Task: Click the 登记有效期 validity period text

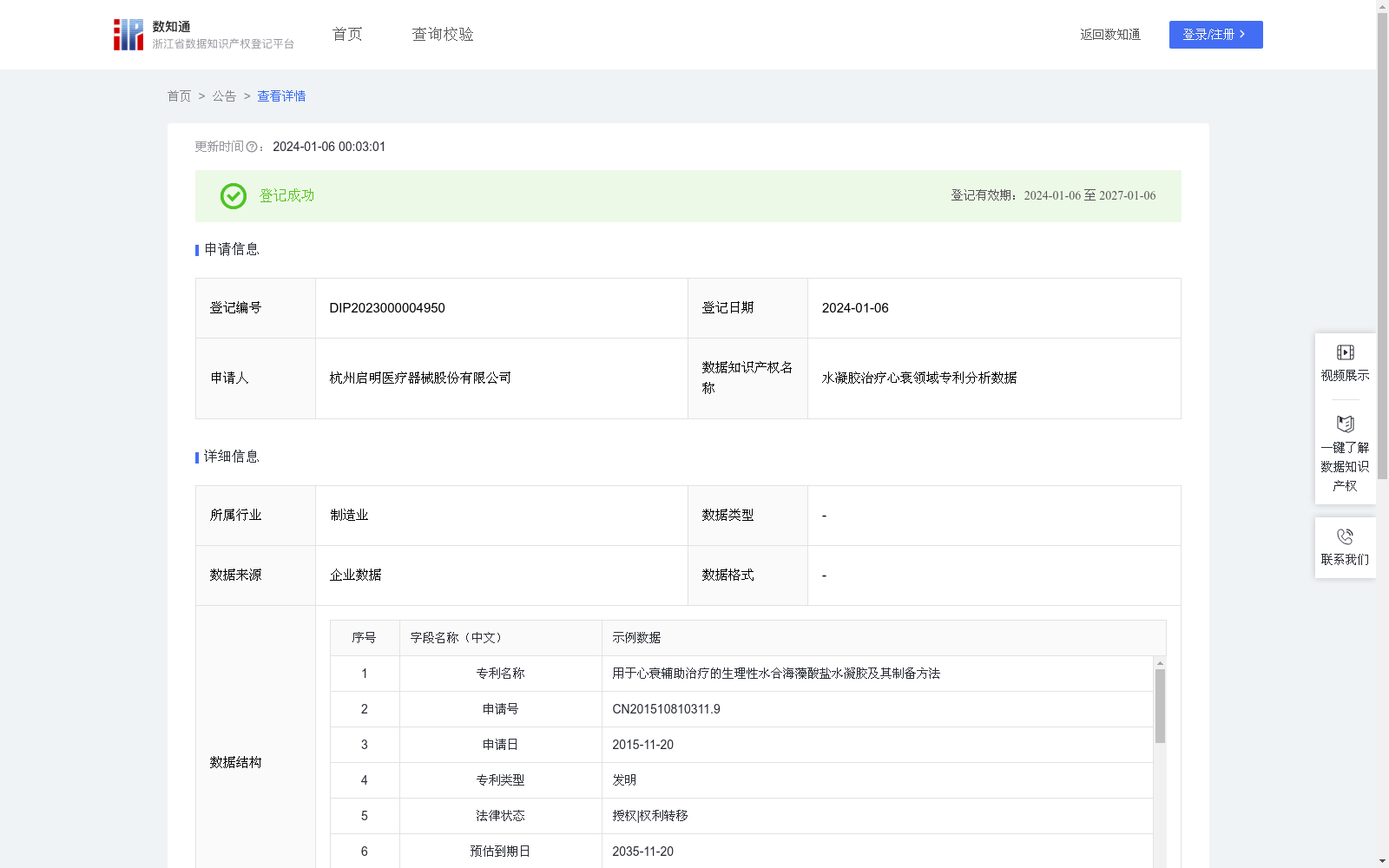Action: point(1053,196)
